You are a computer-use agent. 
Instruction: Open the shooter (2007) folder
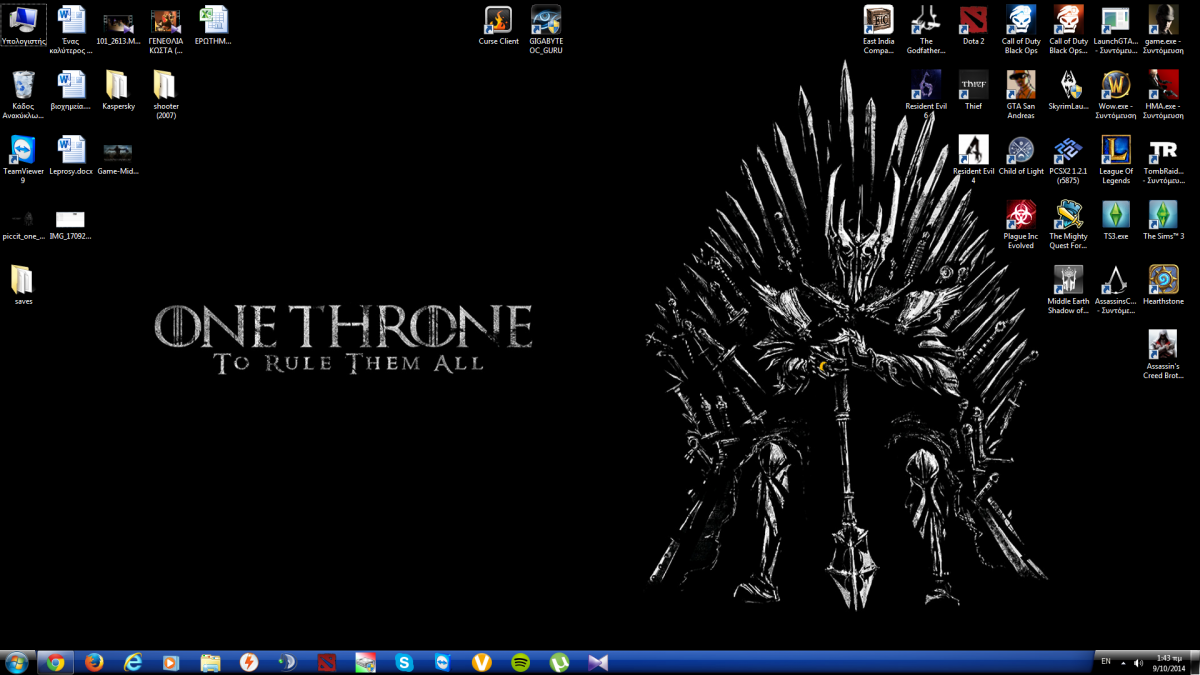[x=166, y=95]
